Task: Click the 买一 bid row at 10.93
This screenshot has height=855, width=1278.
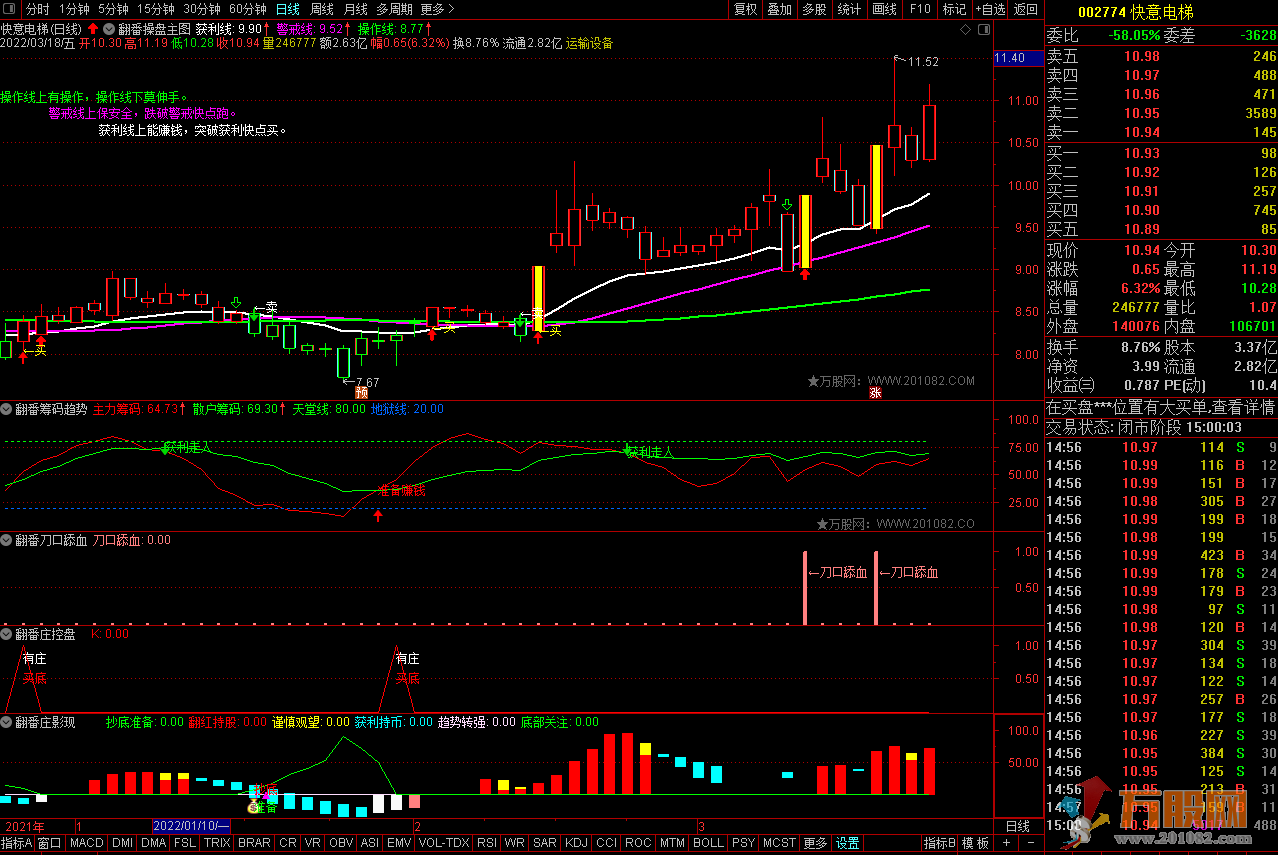Action: pyautogui.click(x=1161, y=153)
